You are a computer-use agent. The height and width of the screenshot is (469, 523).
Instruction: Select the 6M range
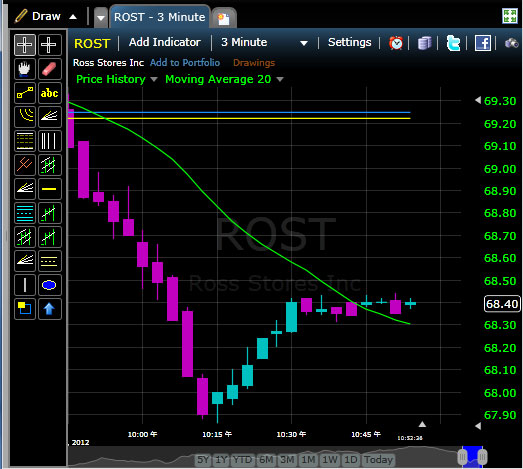[266, 460]
